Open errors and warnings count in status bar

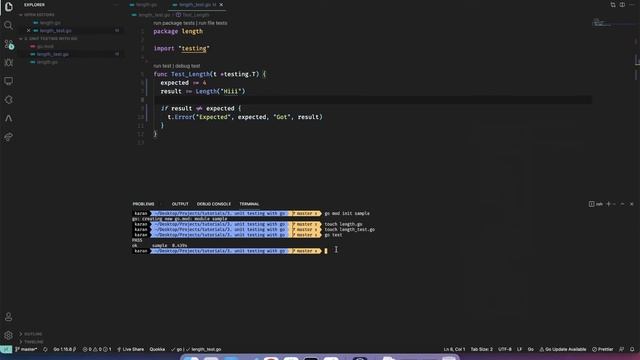(x=97, y=349)
